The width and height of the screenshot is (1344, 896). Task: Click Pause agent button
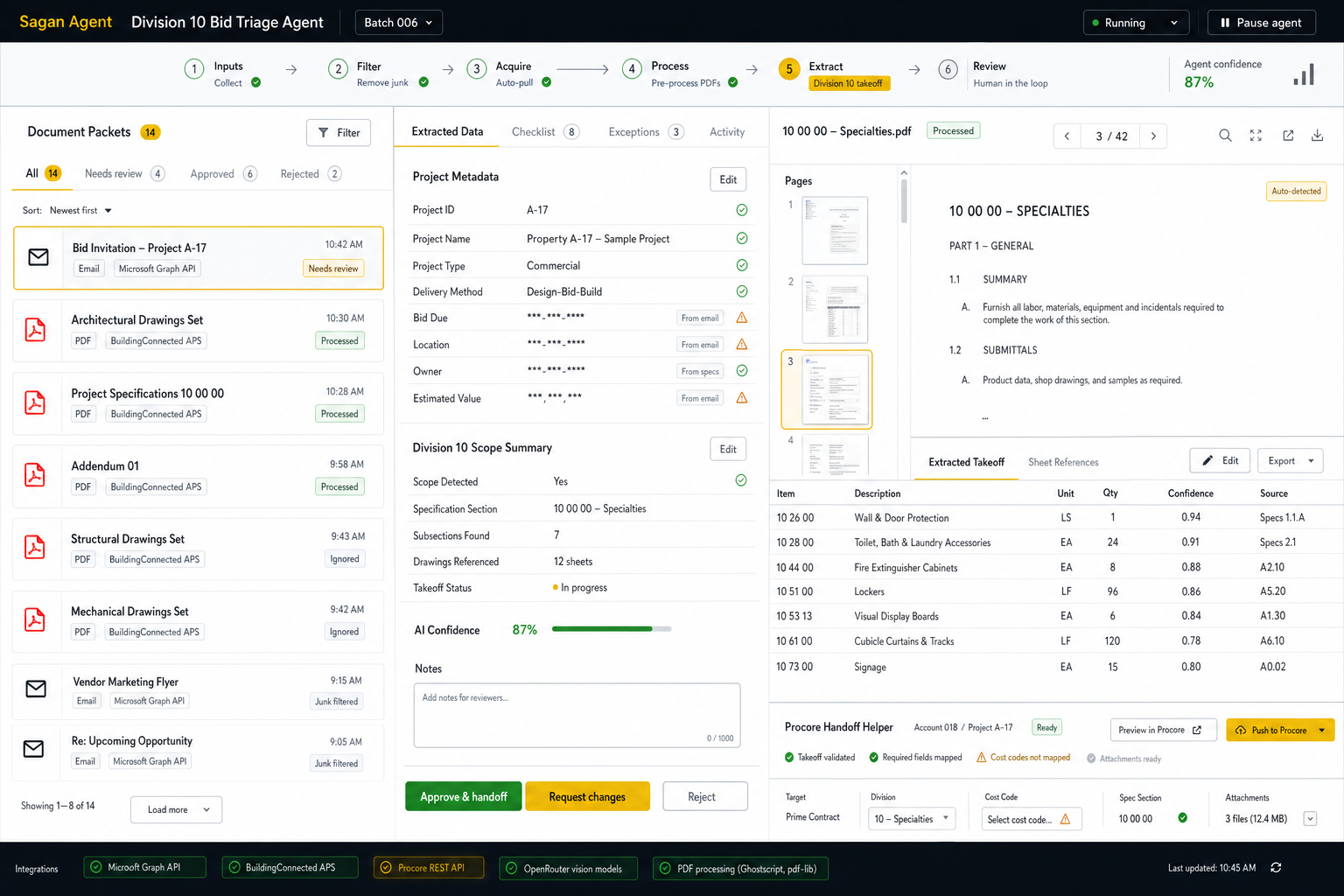pos(1261,23)
